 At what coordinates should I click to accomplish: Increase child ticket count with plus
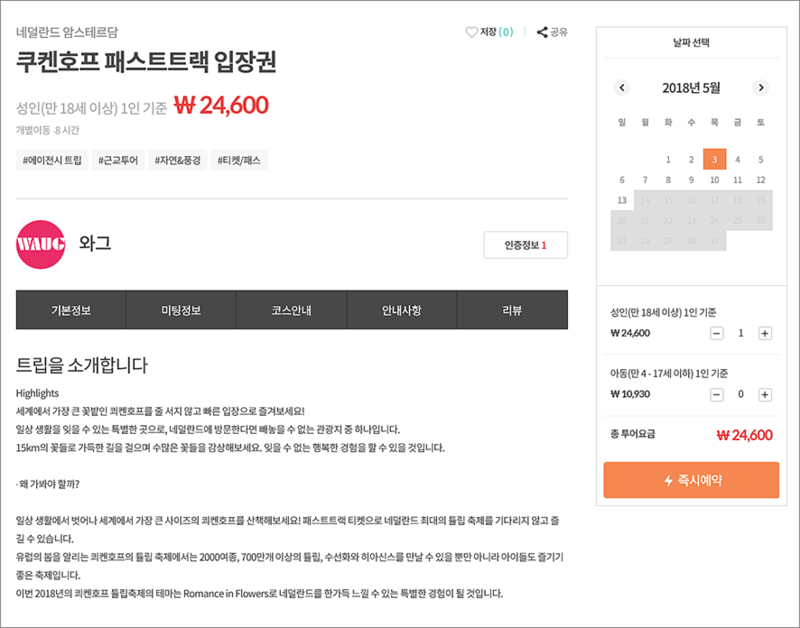(x=764, y=394)
